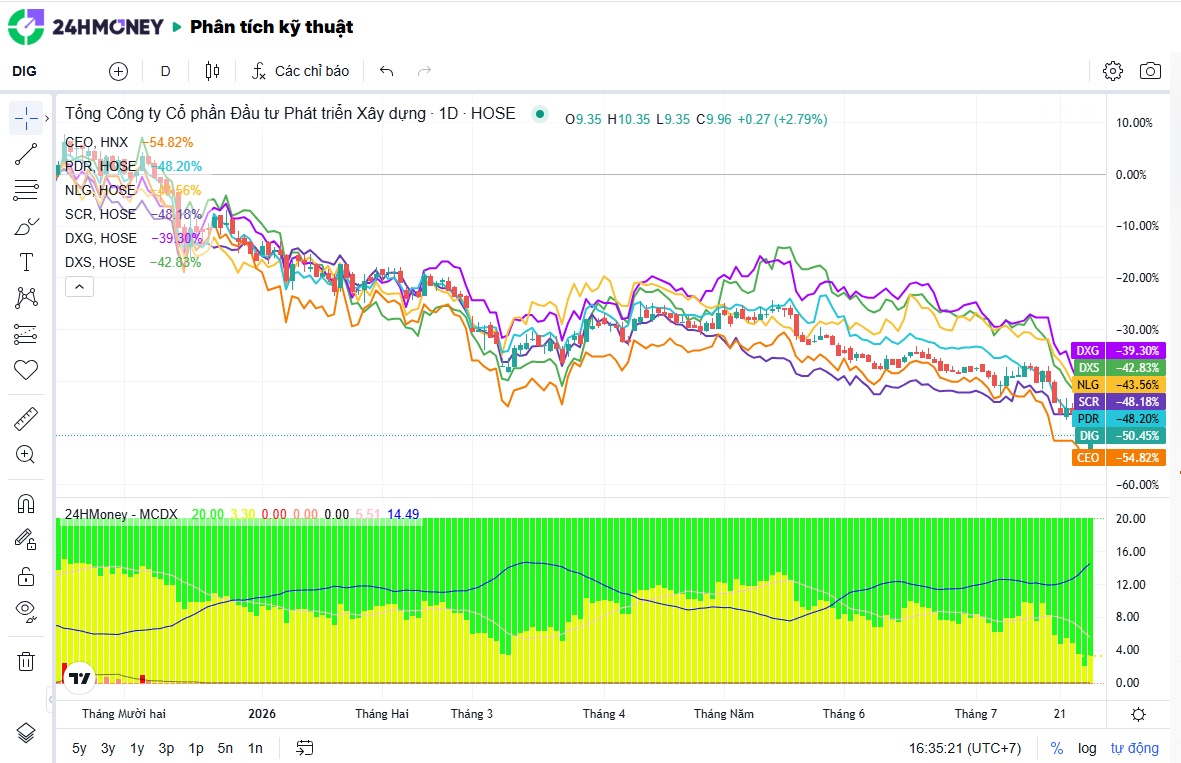Select the text annotation tool
Image resolution: width=1181 pixels, height=763 pixels.
26,262
